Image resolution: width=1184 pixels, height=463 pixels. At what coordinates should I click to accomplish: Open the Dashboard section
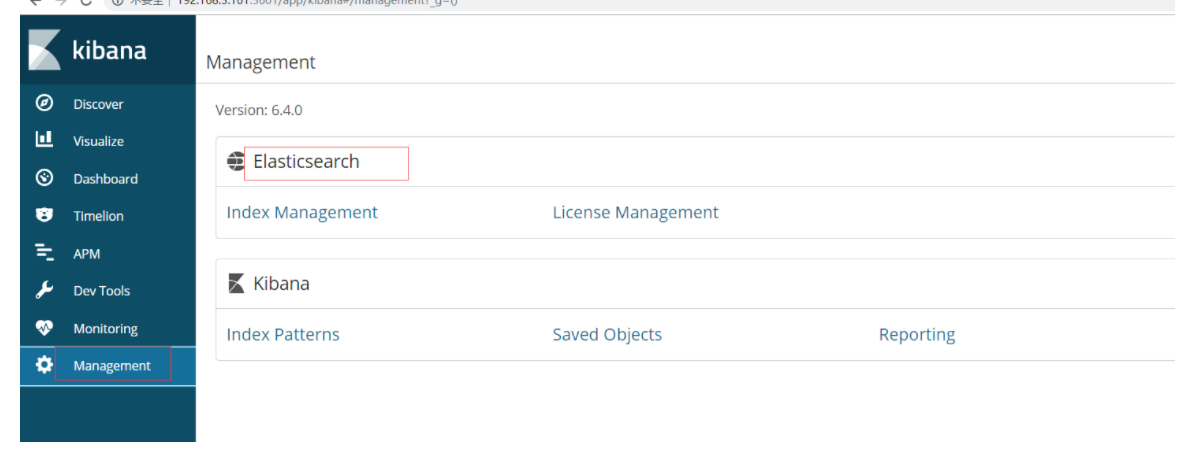click(106, 179)
